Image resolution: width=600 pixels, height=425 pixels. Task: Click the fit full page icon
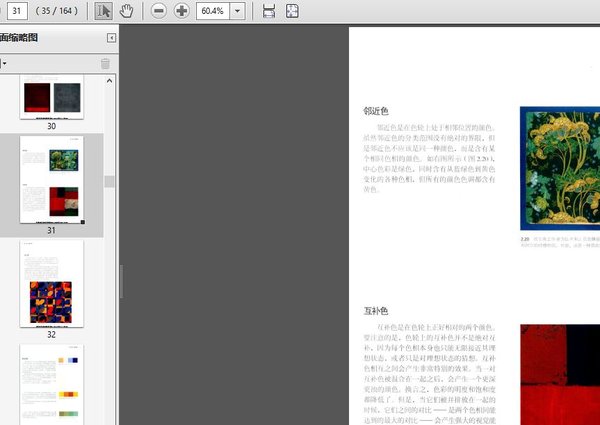292,11
